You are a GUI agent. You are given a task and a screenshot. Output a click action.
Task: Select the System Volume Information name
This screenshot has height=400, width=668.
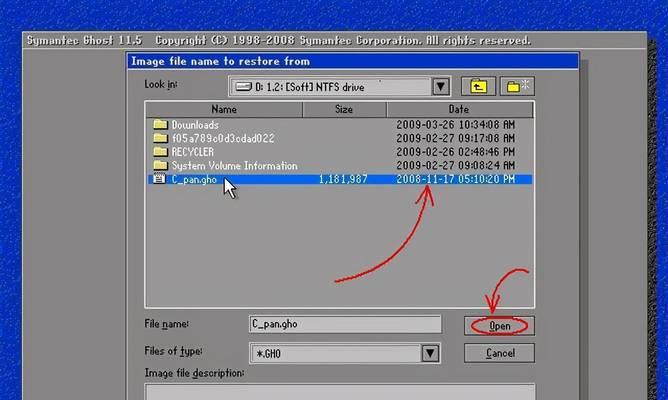pyautogui.click(x=234, y=166)
